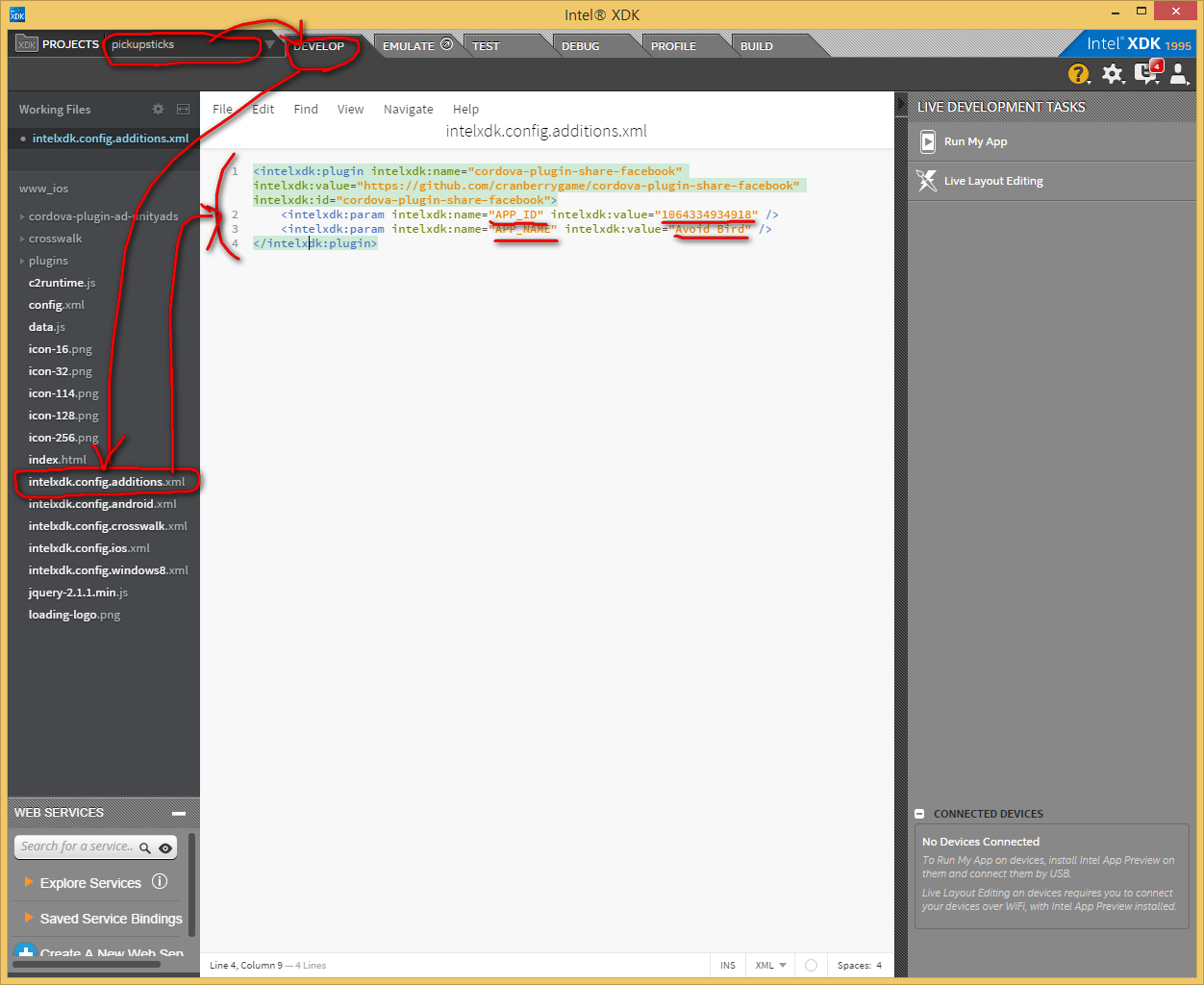This screenshot has width=1204, height=985.
Task: Open the settings gear menu
Action: 1113,74
